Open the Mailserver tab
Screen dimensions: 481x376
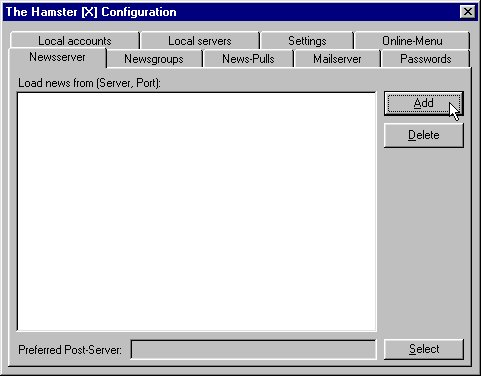(337, 59)
